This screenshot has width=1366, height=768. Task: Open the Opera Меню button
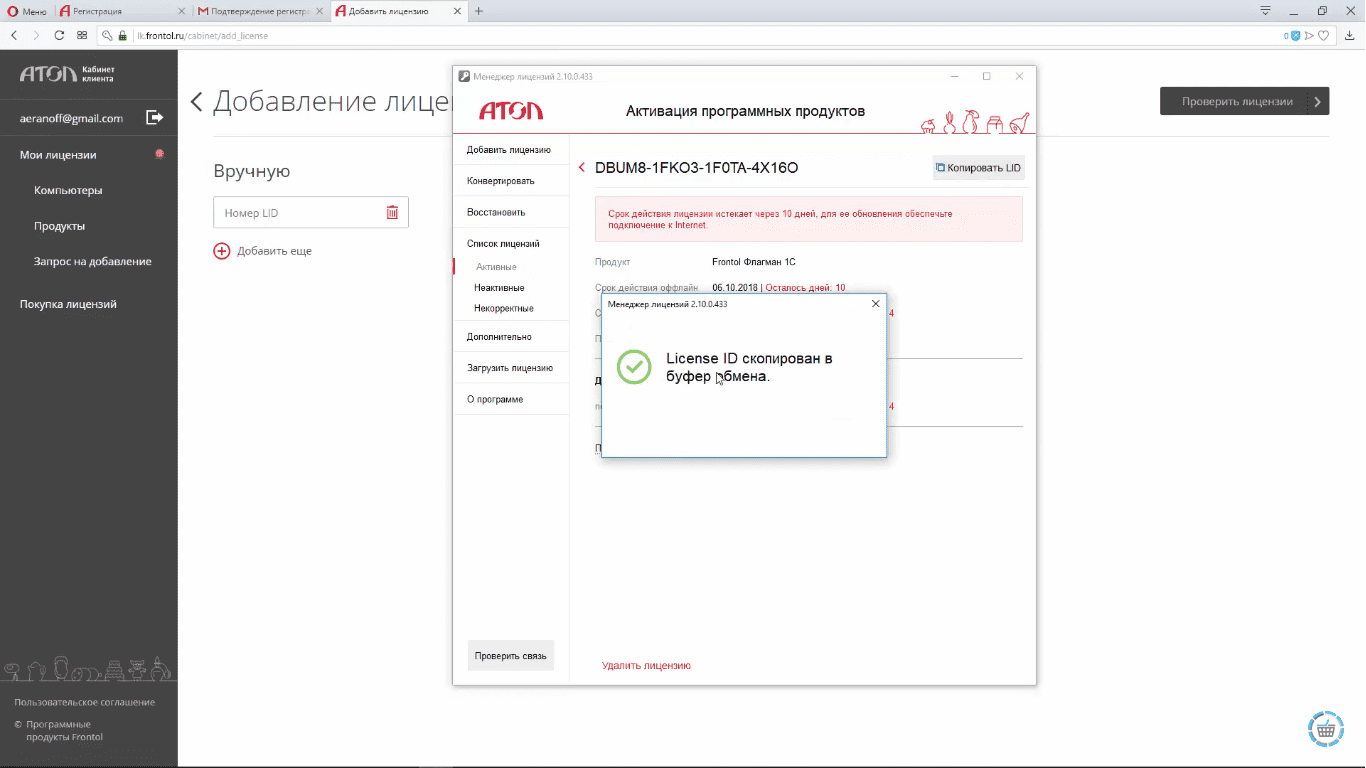[27, 11]
